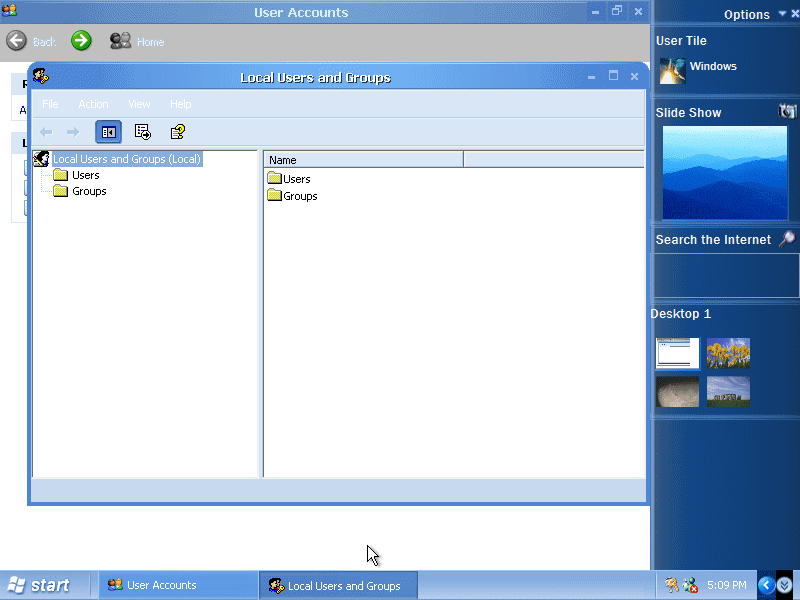The width and height of the screenshot is (800, 600).
Task: Click the Windows user tile picture
Action: pos(672,70)
